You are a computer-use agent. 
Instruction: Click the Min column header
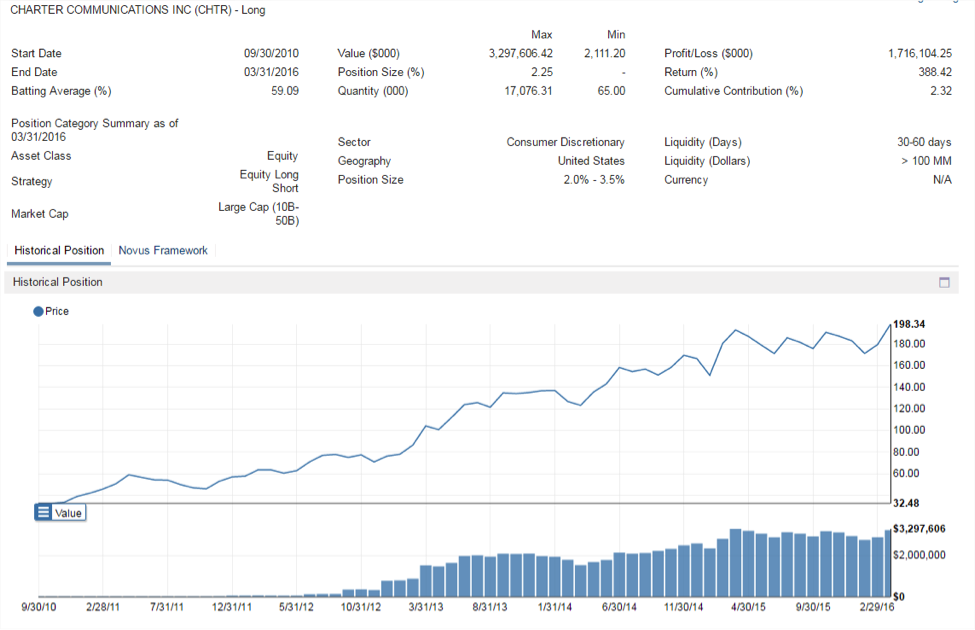616,35
